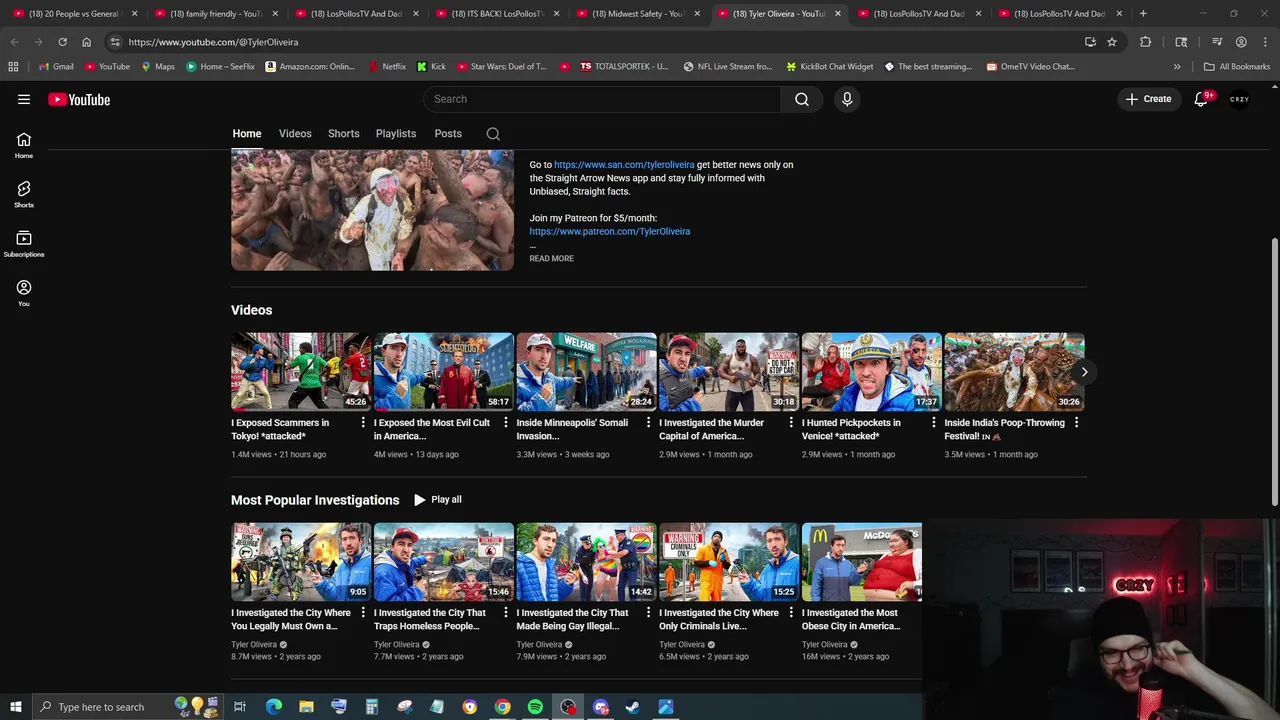Play Traps Homeless People city thumbnail
This screenshot has width=1280, height=720.
click(x=443, y=562)
